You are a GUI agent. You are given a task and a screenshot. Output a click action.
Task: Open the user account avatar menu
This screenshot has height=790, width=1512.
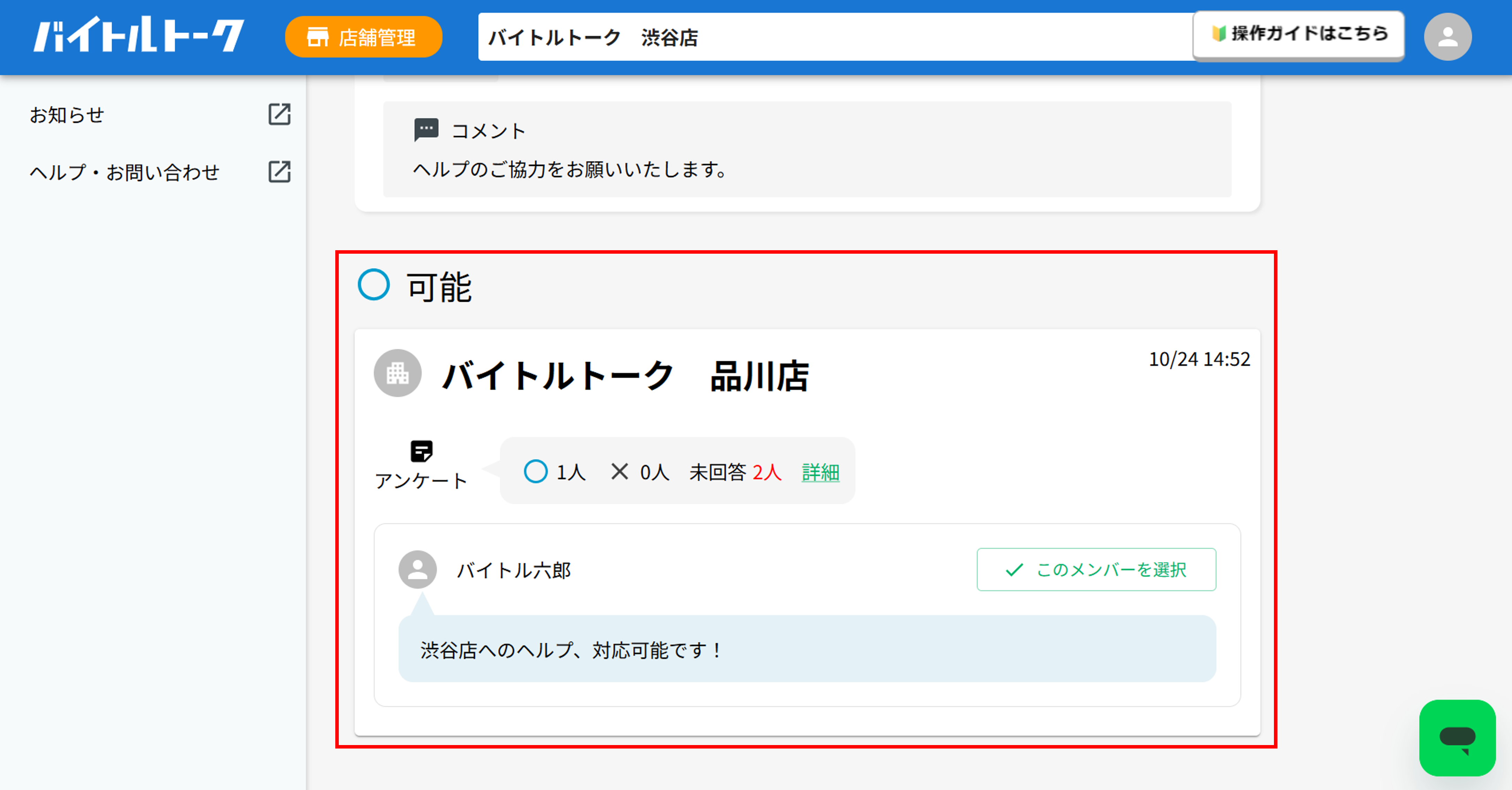click(x=1448, y=37)
